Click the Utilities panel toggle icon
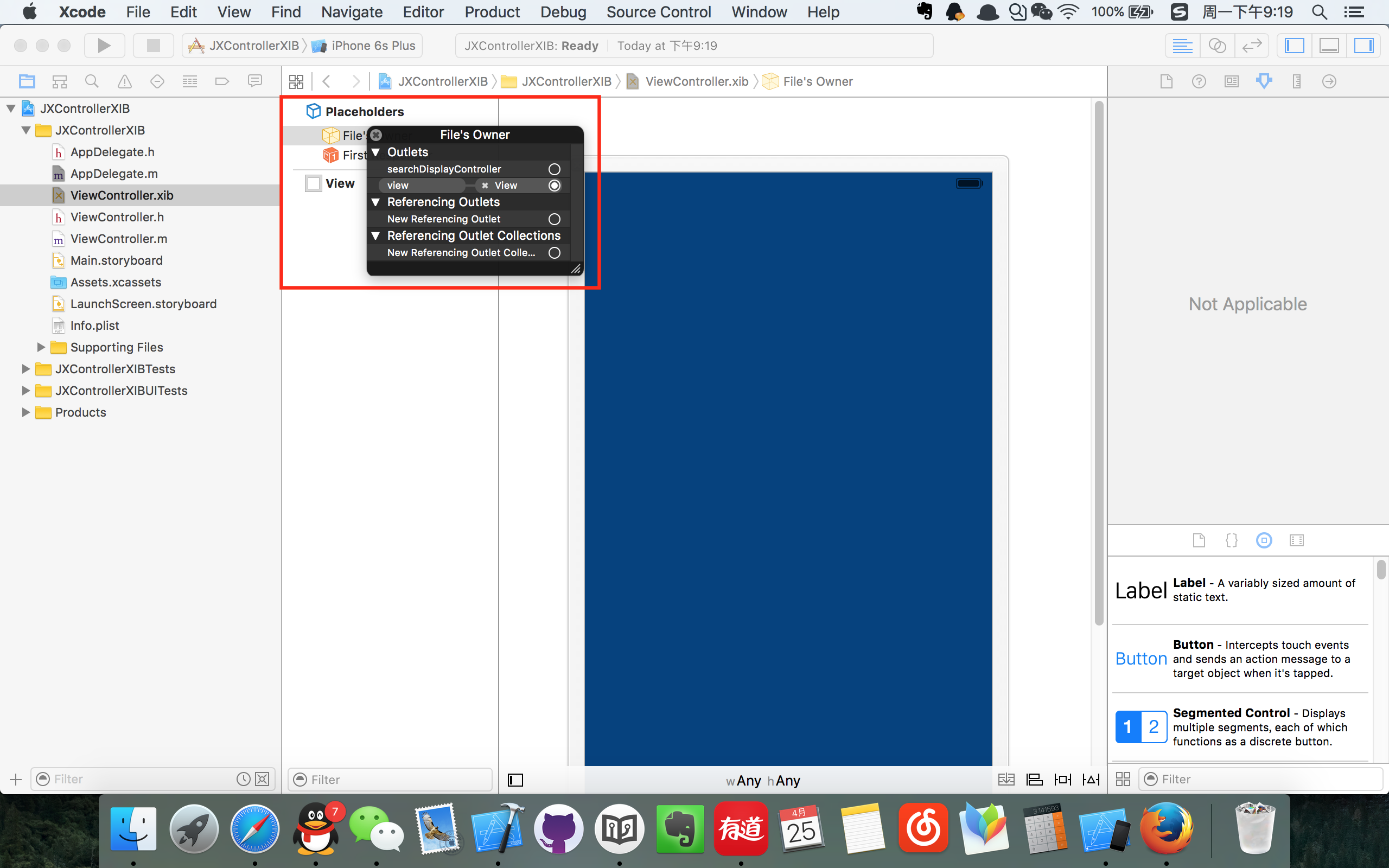 [x=1363, y=45]
